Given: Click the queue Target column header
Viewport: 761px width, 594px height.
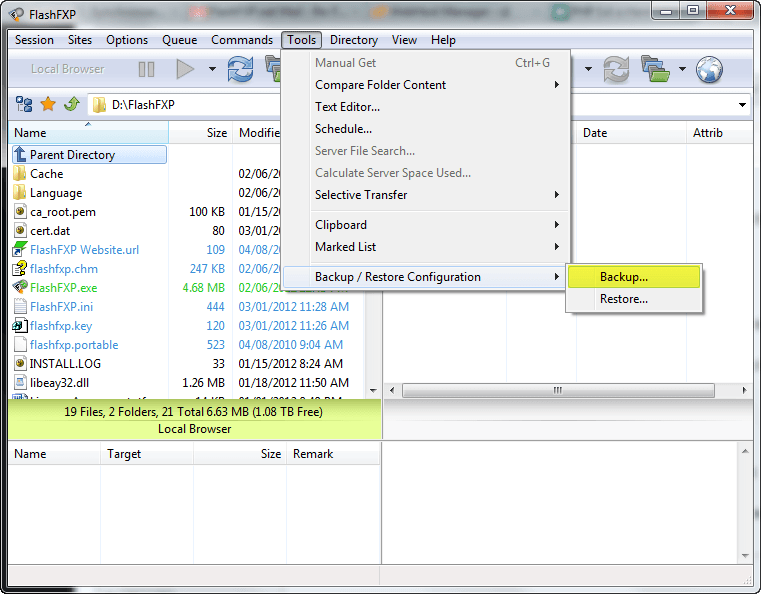Looking at the screenshot, I should pyautogui.click(x=147, y=454).
